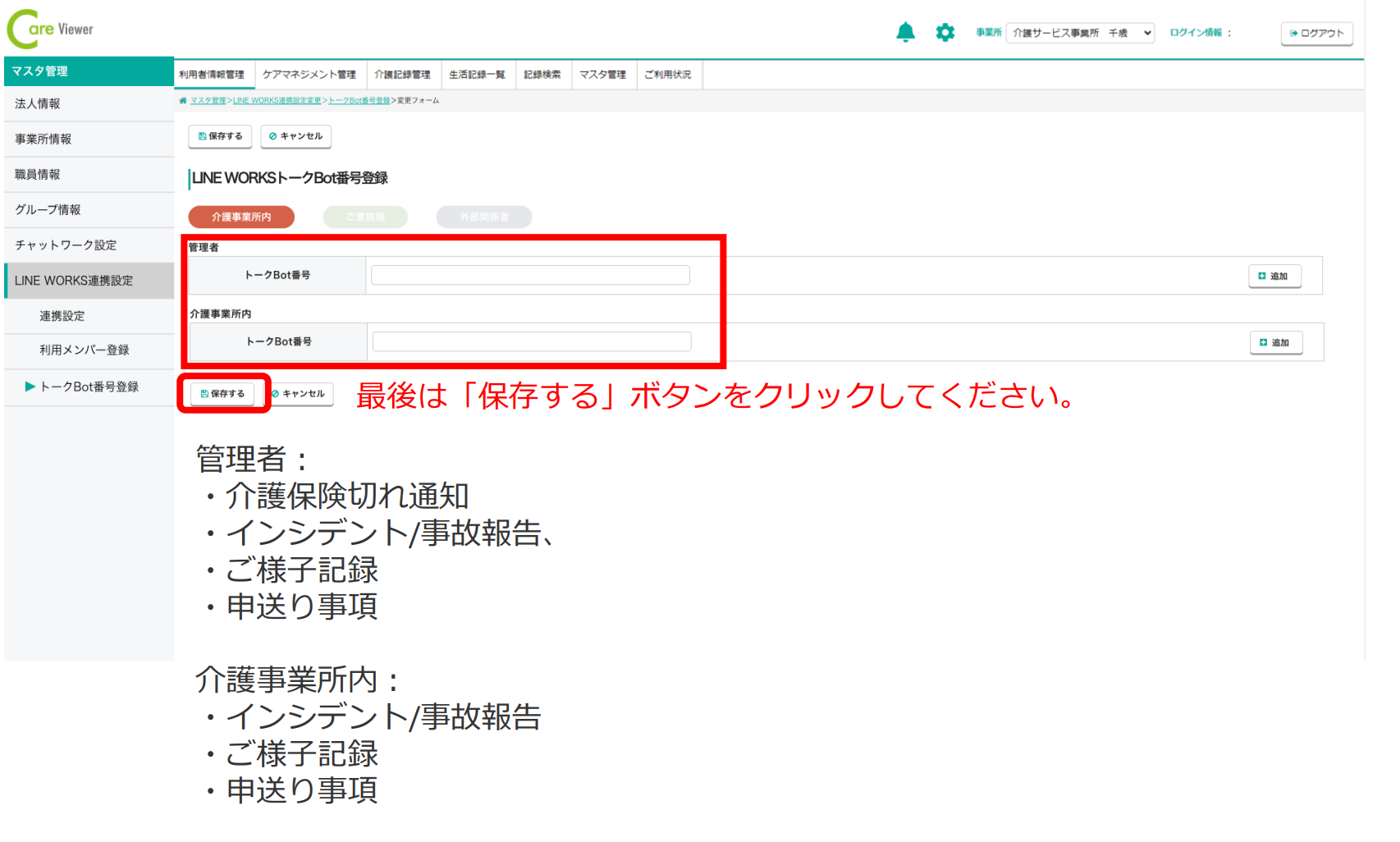Image resolution: width=1400 pixels, height=842 pixels.
Task: Open settings via the gear icon
Action: 945,33
